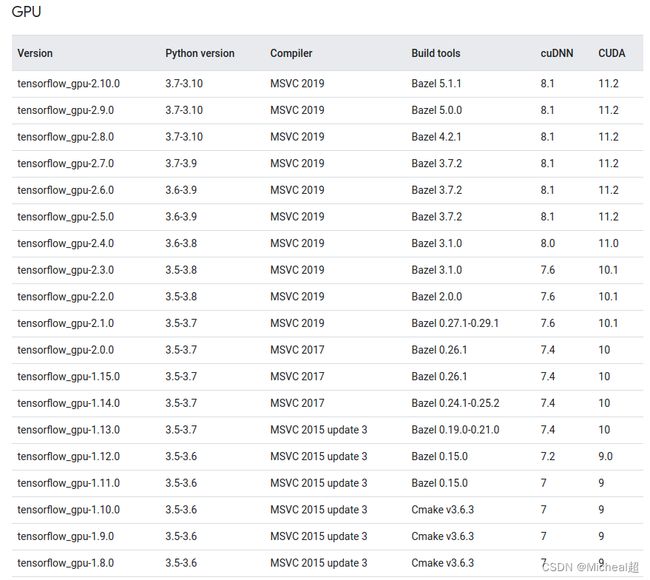
Task: Select the Bazel 0.27.1-0.29.1 cell
Action: (455, 323)
